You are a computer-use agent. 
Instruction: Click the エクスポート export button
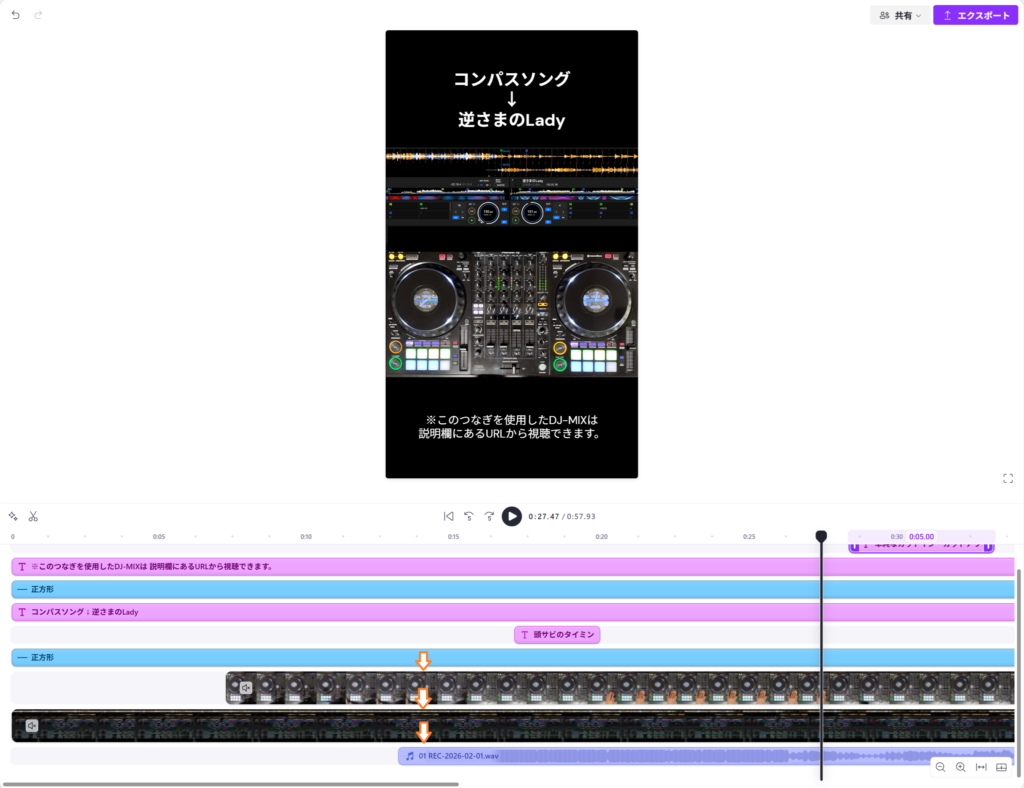pyautogui.click(x=976, y=16)
